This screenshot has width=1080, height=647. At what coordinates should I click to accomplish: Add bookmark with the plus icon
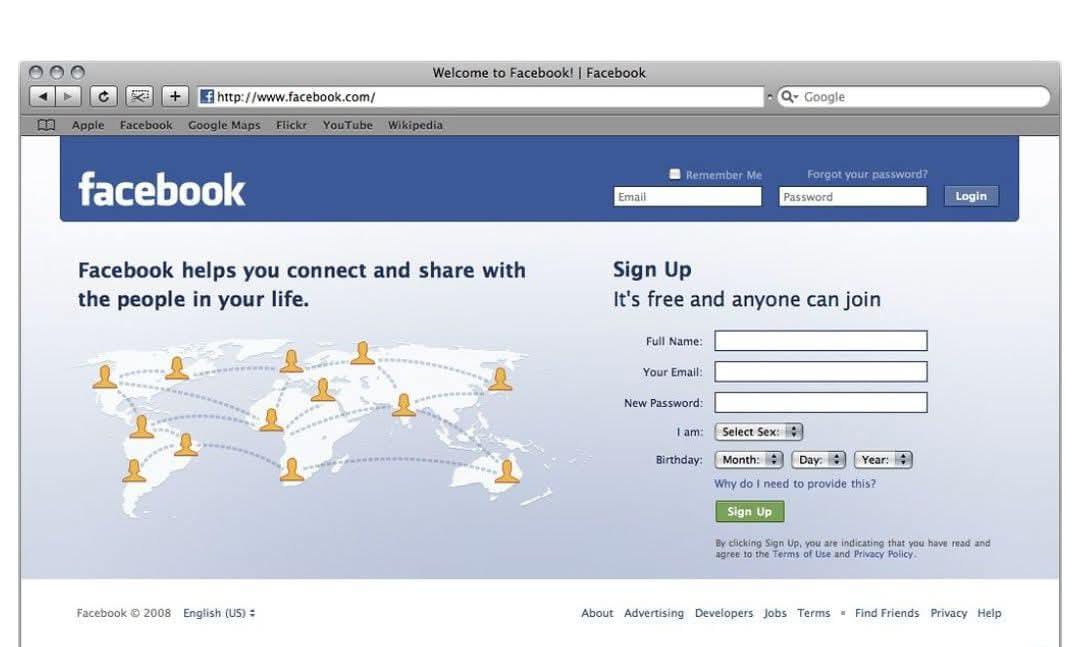coord(175,96)
